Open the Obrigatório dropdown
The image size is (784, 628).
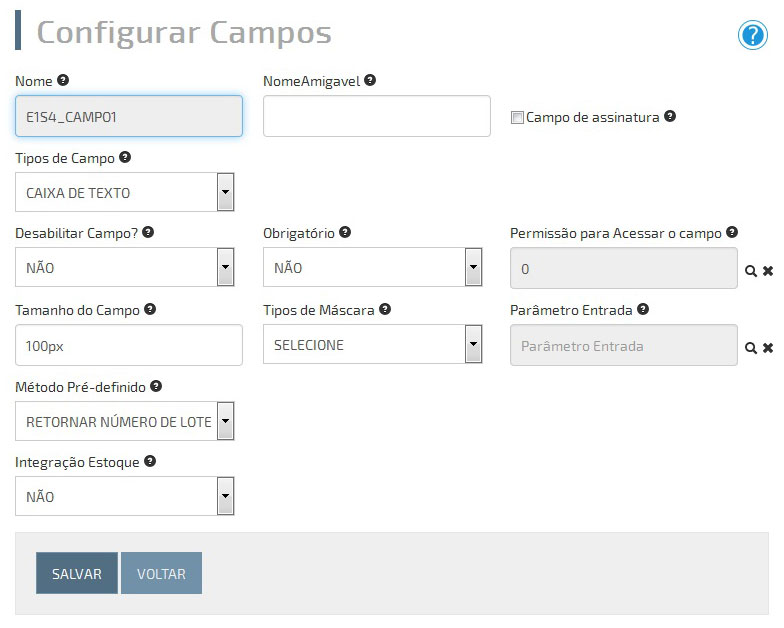click(x=372, y=267)
